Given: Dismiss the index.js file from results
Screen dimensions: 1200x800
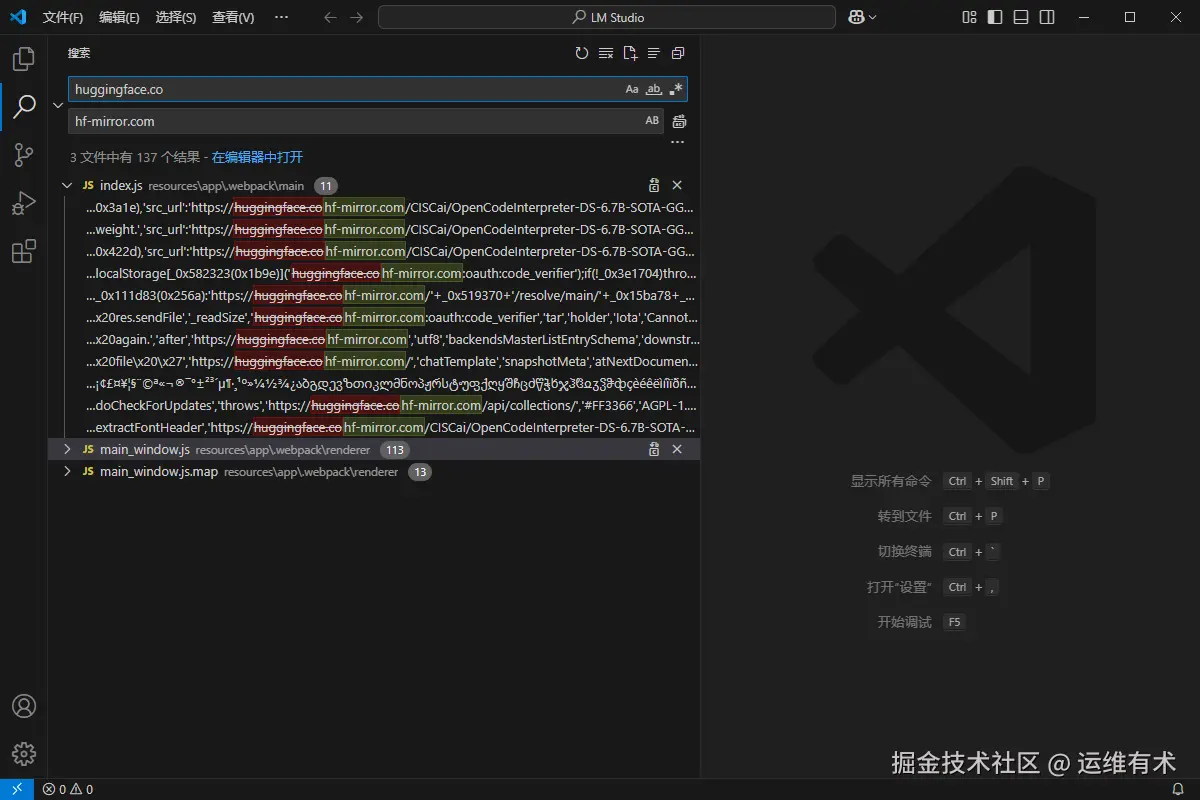Looking at the screenshot, I should (x=678, y=185).
